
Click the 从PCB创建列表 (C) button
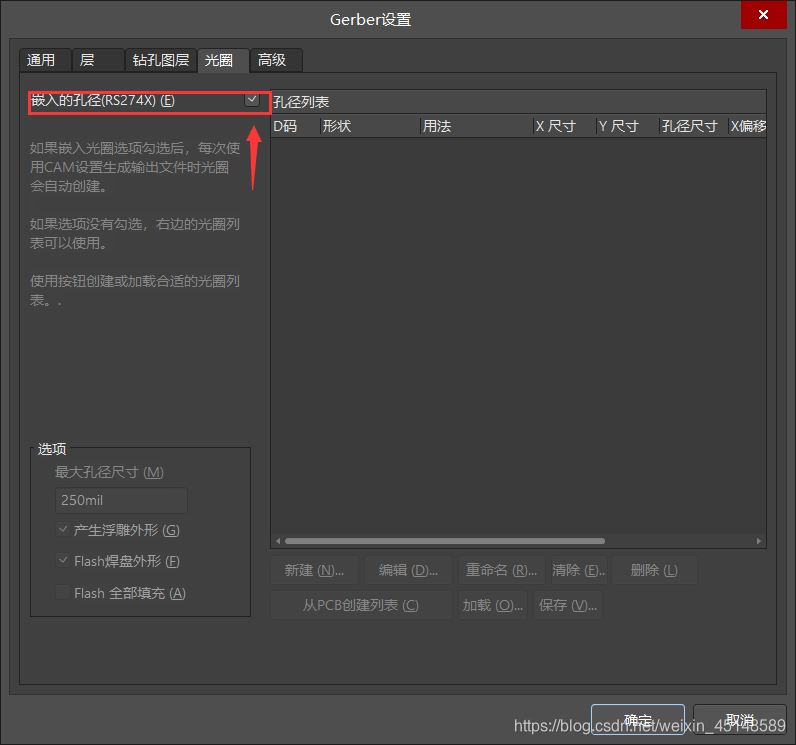(361, 605)
